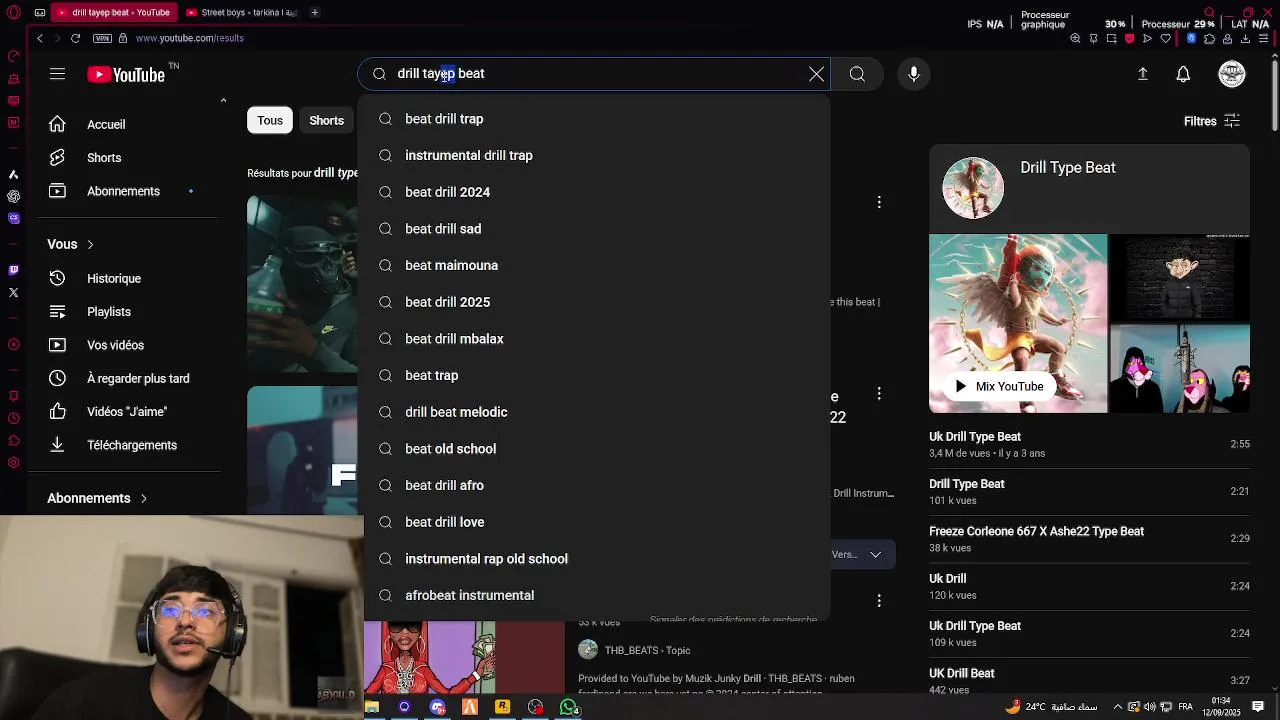Select the 'drill tayep beat - YouTube' tab
The height and width of the screenshot is (720, 1280).
(x=112, y=13)
